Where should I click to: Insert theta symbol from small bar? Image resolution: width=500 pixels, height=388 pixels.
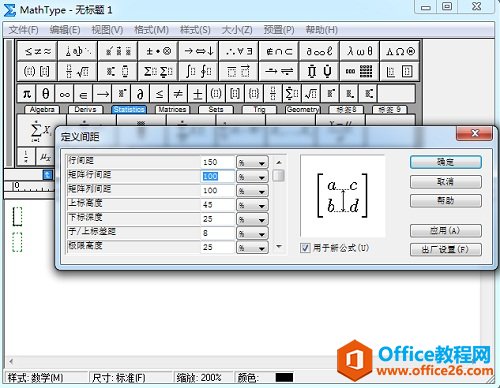click(x=46, y=94)
